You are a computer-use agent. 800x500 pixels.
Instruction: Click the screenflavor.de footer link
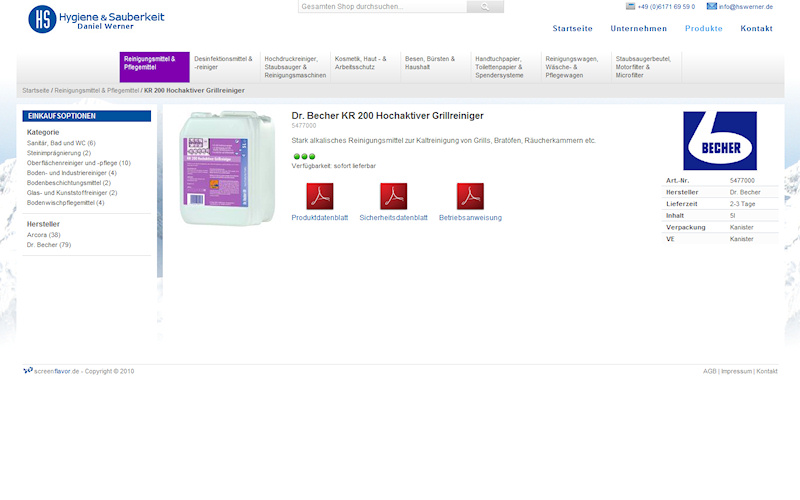pyautogui.click(x=57, y=371)
